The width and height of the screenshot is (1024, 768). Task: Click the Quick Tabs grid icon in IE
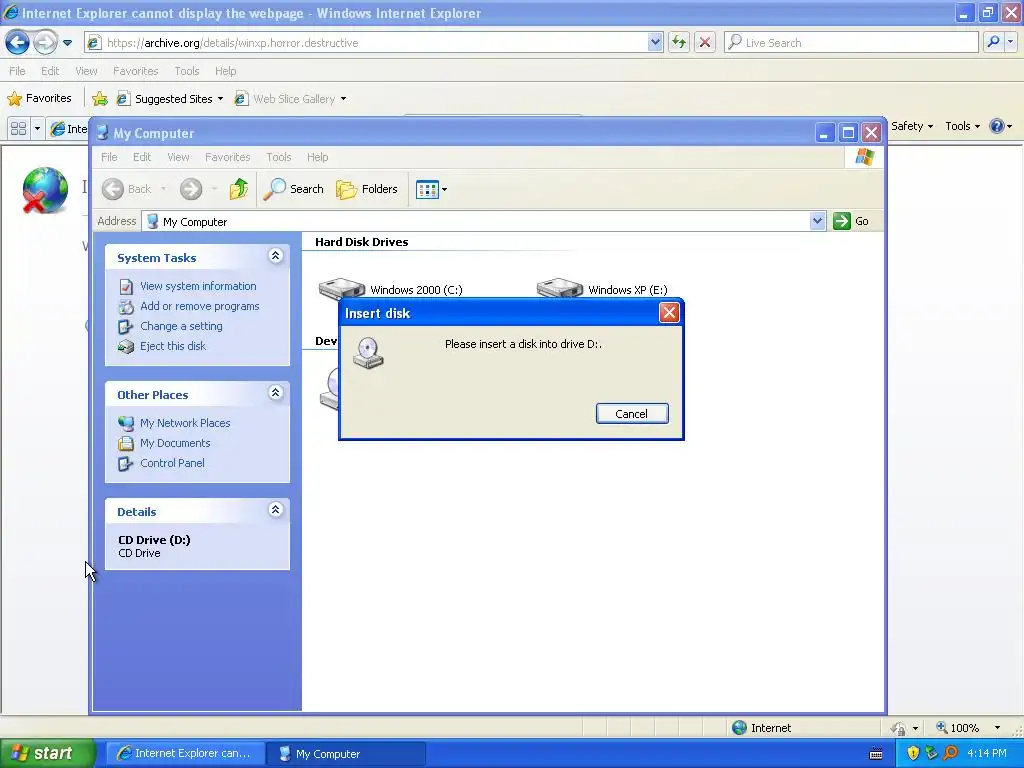(x=19, y=129)
